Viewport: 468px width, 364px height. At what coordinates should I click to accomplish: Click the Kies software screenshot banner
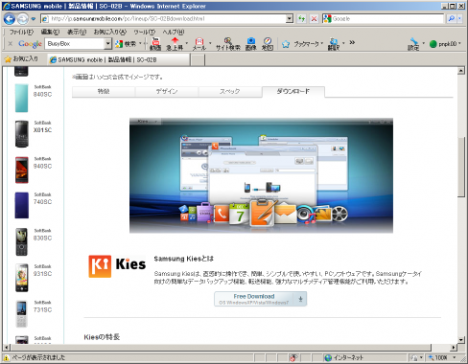[261, 175]
